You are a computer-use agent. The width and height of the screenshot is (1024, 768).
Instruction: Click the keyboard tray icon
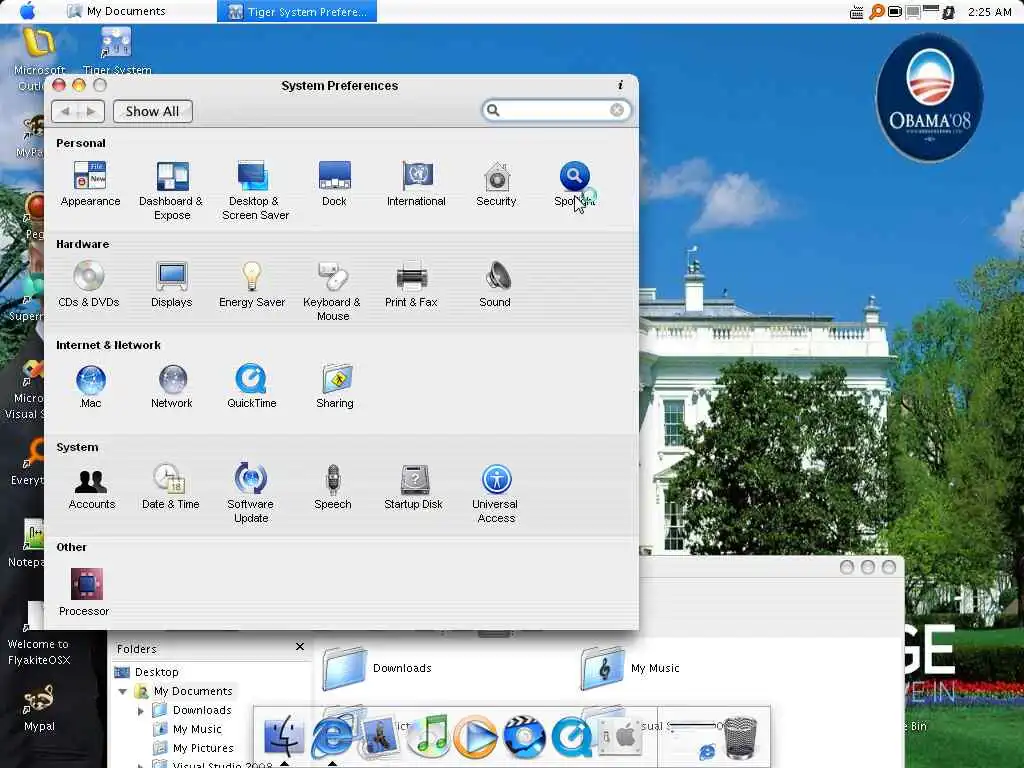pyautogui.click(x=856, y=12)
